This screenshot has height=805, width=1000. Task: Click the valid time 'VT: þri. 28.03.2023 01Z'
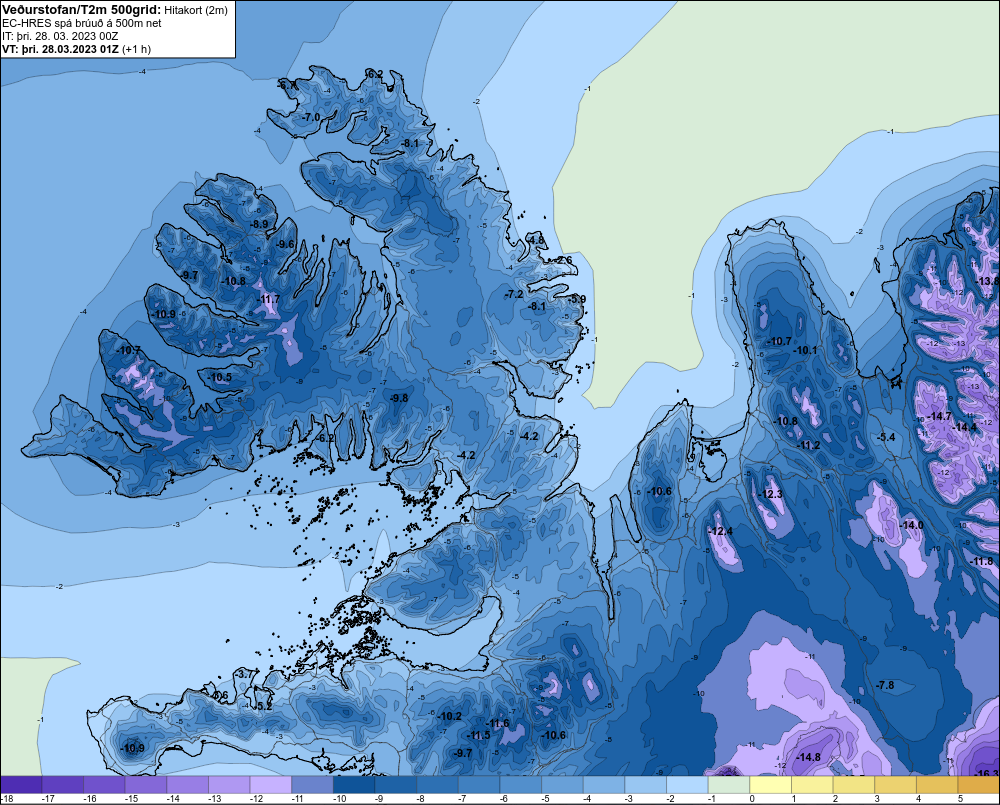coord(60,49)
